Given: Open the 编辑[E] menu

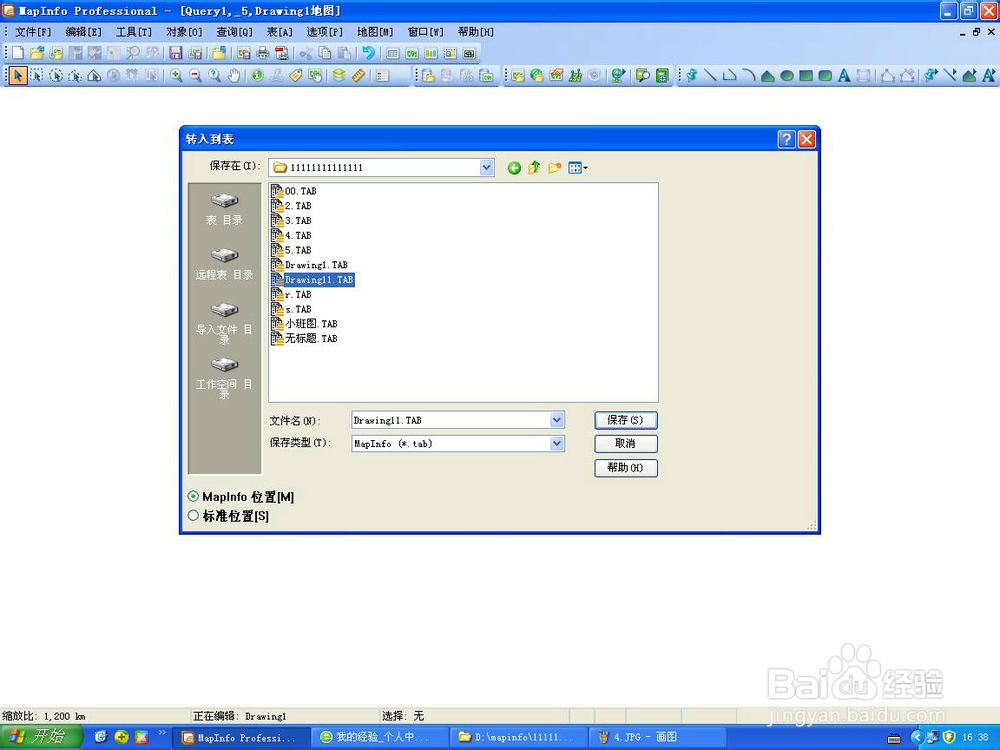Looking at the screenshot, I should (84, 32).
